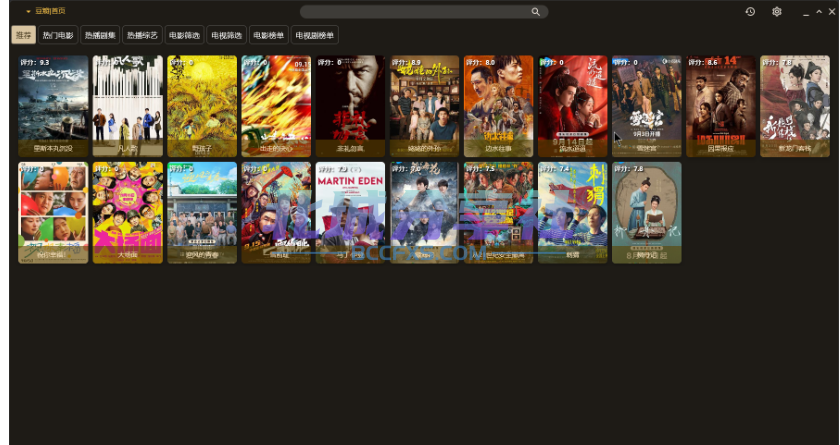
Task: Open the 边水往事 poster rated 8.0
Action: point(499,106)
